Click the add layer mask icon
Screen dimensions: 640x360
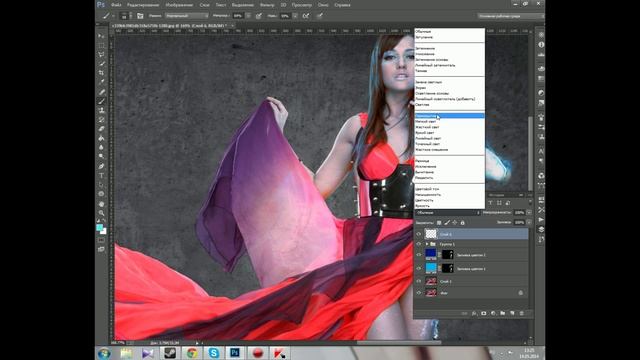pos(484,313)
